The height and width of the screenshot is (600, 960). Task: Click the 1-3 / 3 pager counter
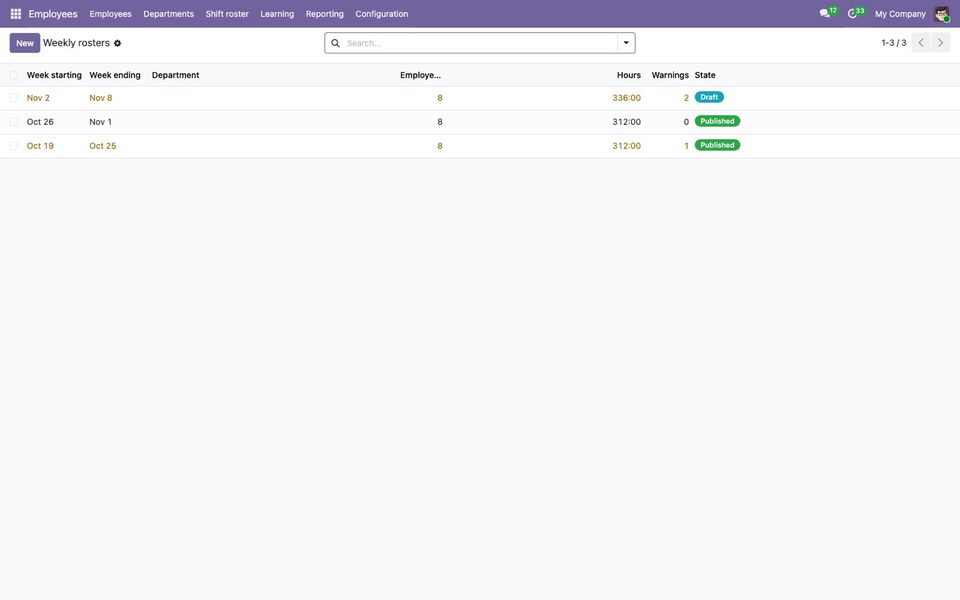[x=894, y=43]
